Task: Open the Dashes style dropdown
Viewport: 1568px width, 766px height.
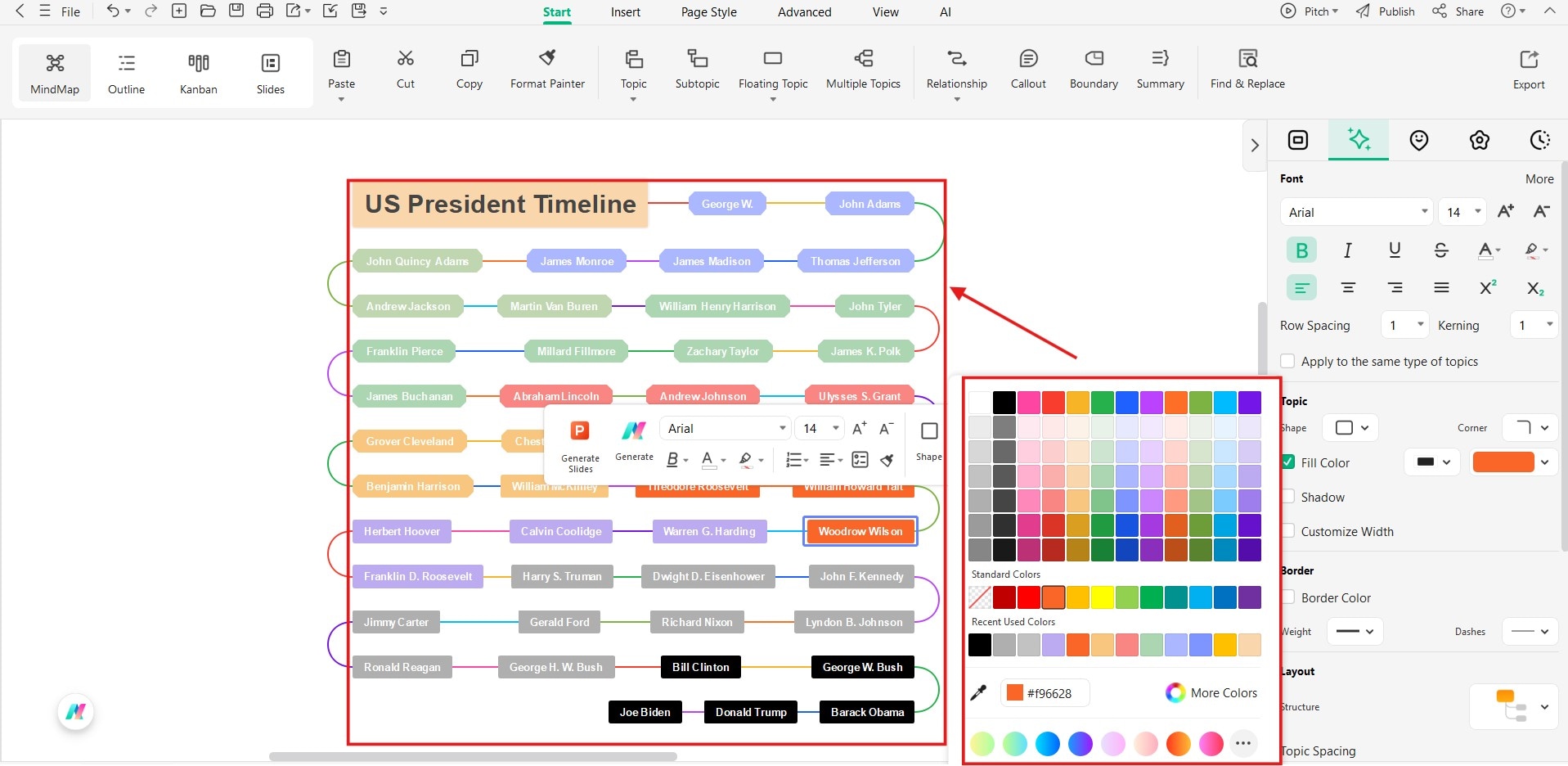Action: [x=1529, y=631]
